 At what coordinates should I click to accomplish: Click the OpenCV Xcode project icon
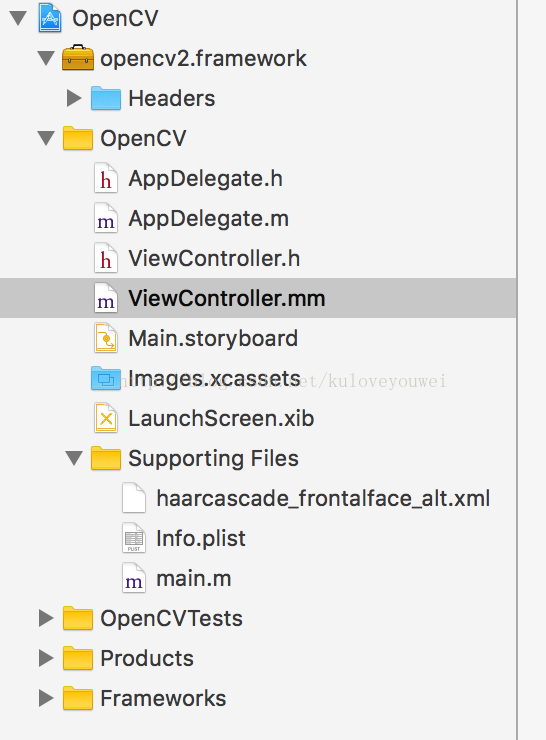[50, 18]
